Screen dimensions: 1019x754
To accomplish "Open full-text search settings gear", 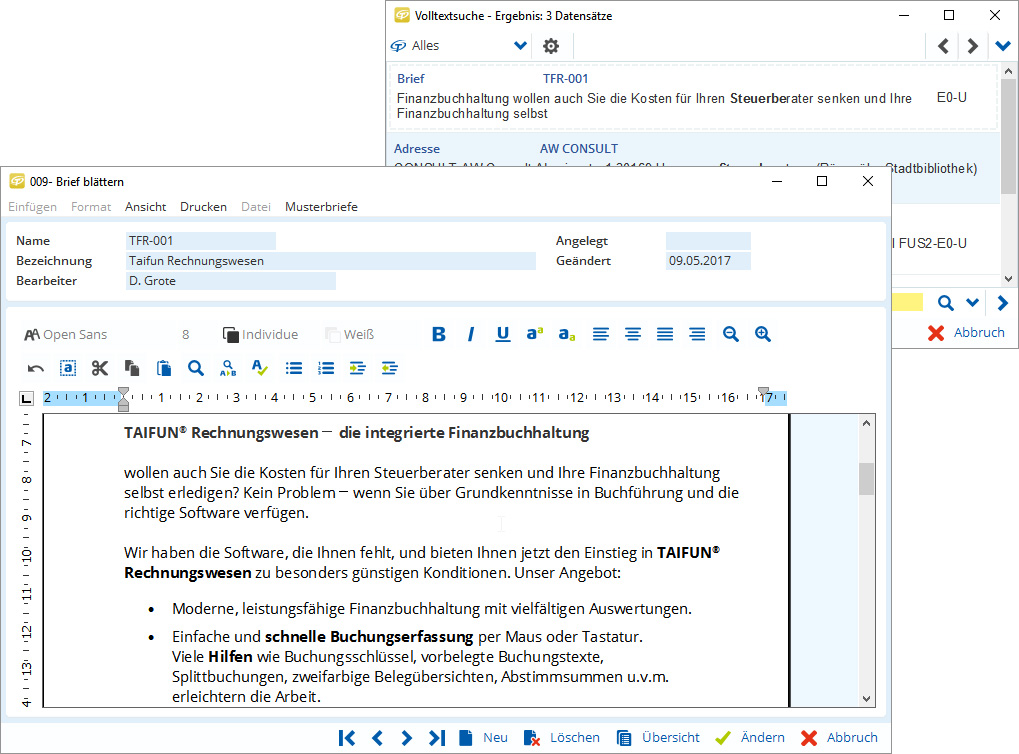I will tap(551, 46).
